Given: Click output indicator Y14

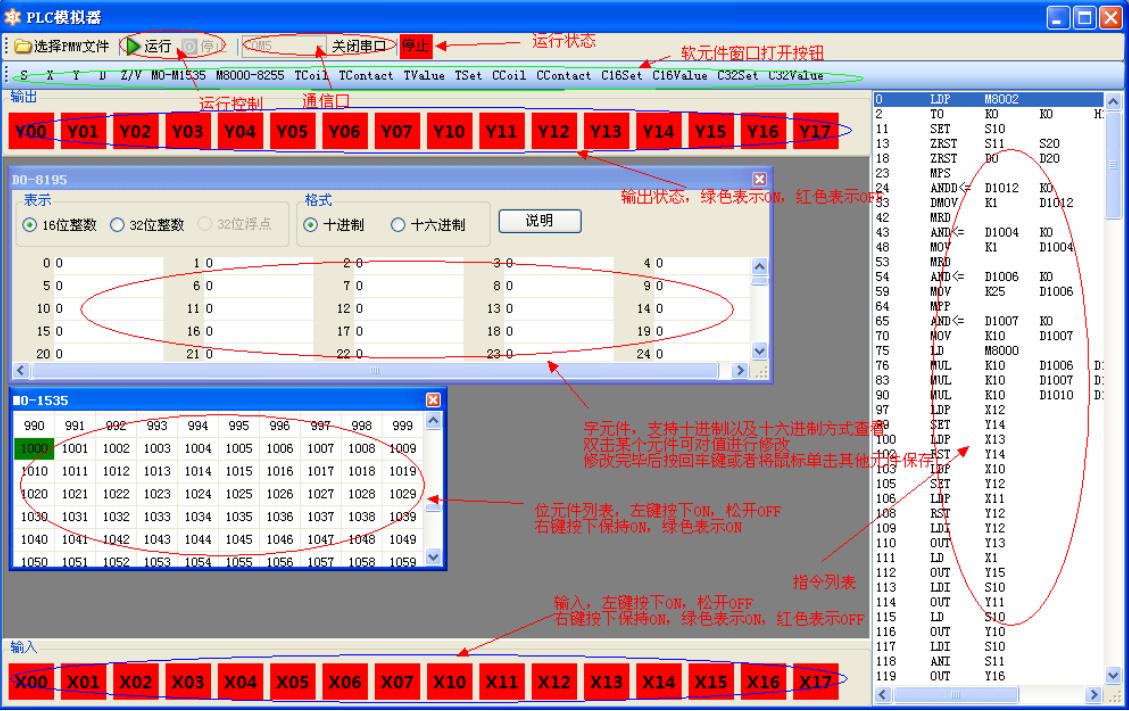Looking at the screenshot, I should (x=657, y=130).
